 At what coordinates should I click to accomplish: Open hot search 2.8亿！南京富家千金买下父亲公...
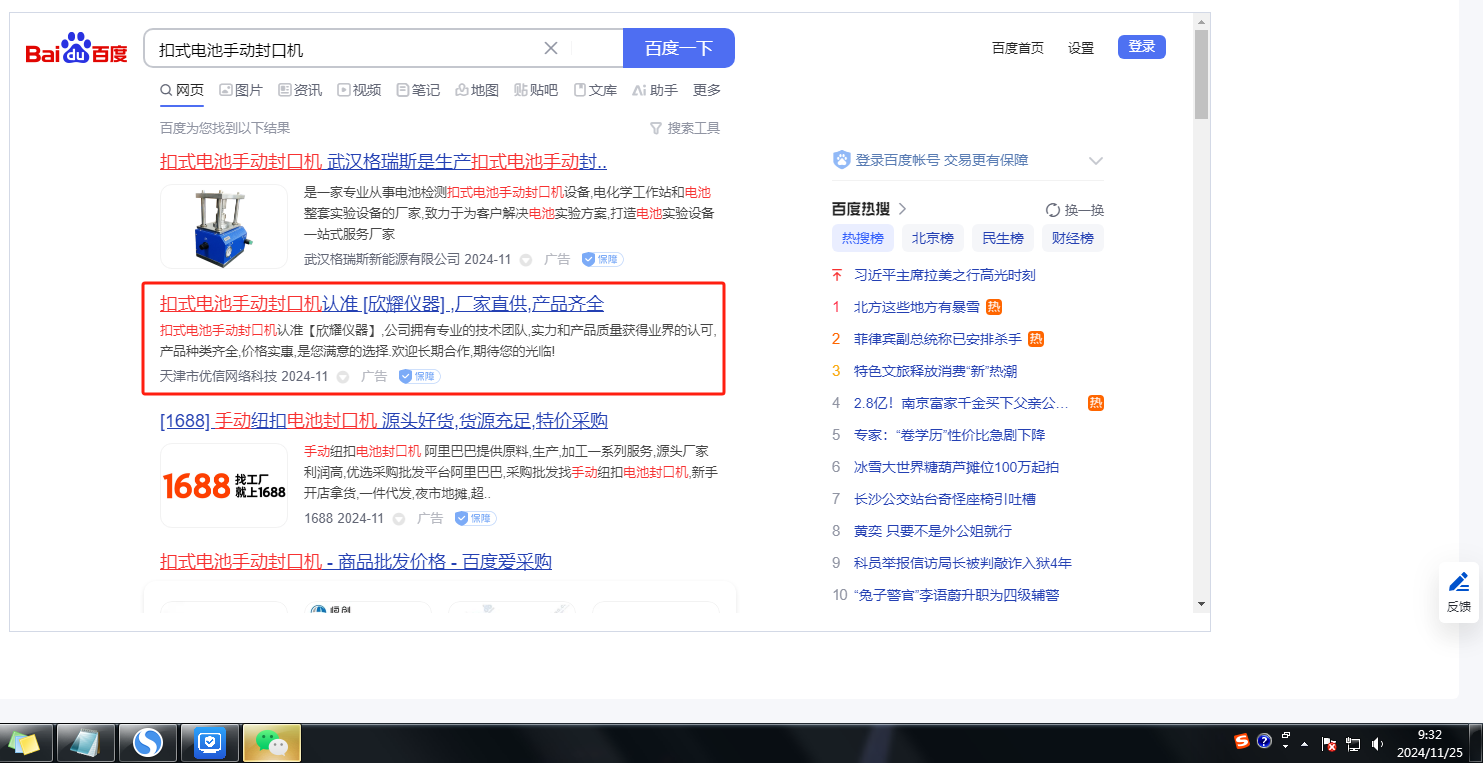click(961, 403)
